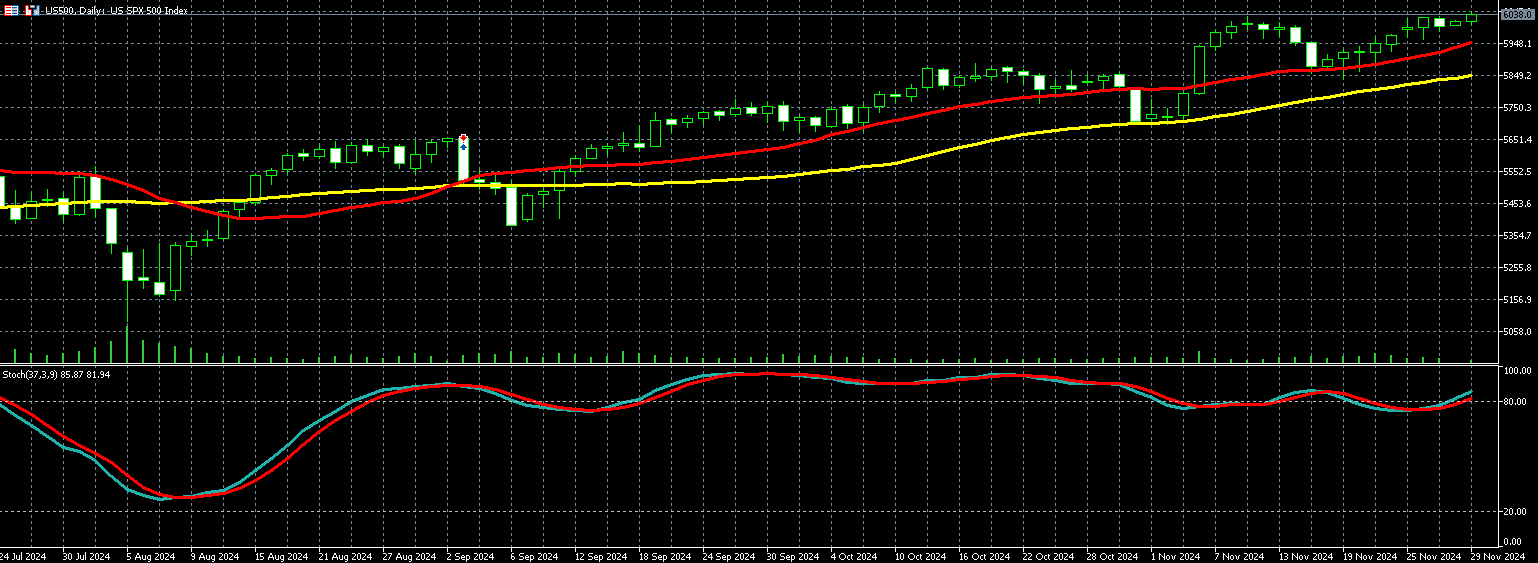
Task: Click the red arrow marker above the September candle
Action: click(x=463, y=139)
